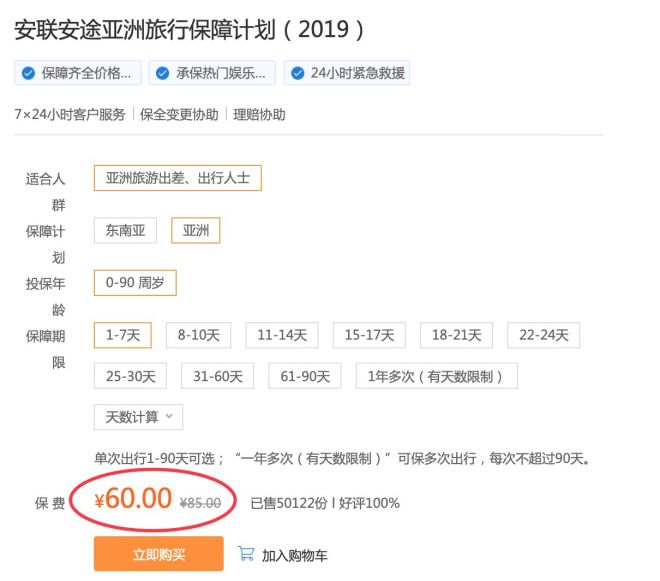
Task: Select the 8-10天 coverage period
Action: click(199, 335)
